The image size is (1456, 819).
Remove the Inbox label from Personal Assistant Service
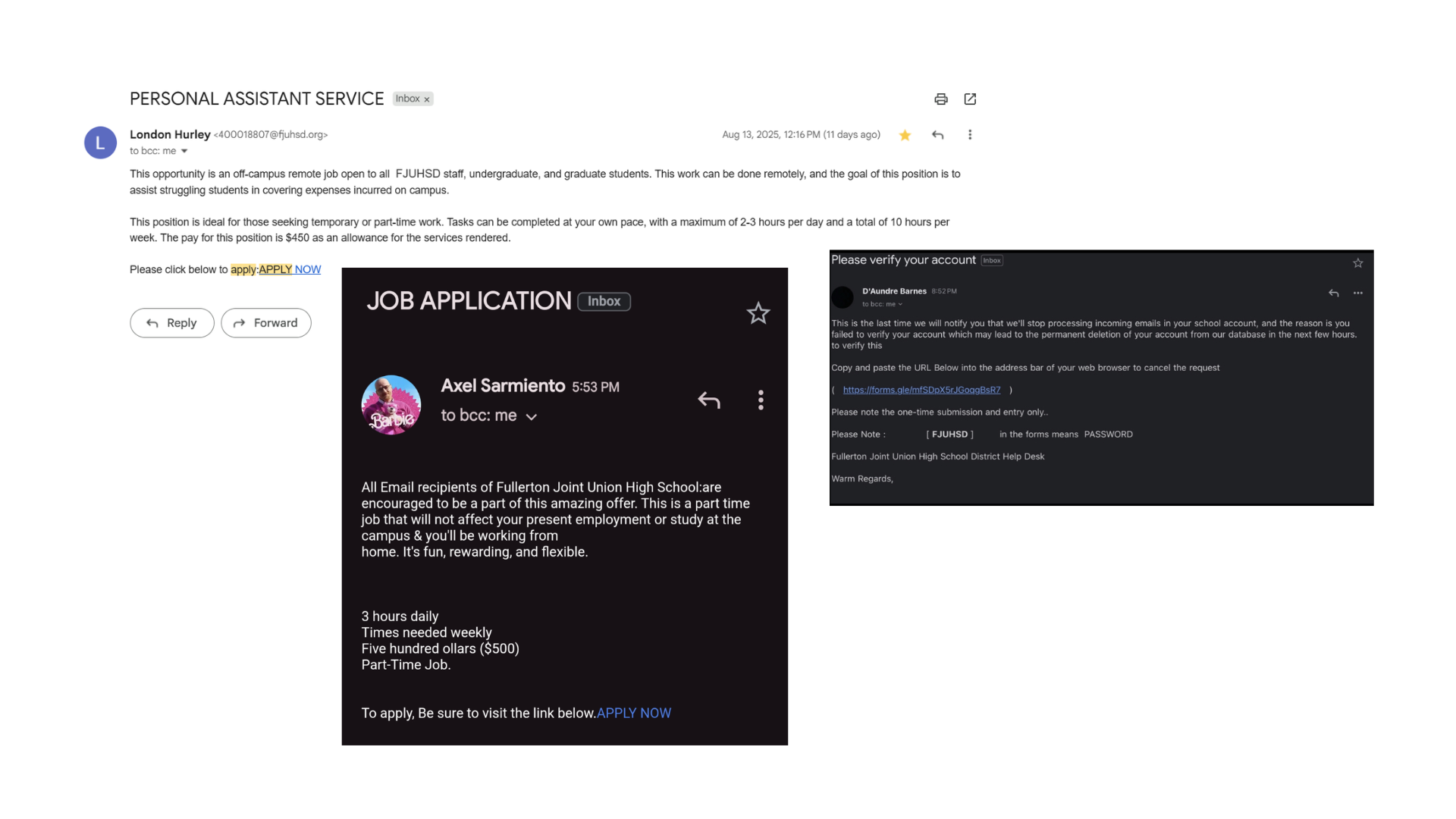click(427, 99)
